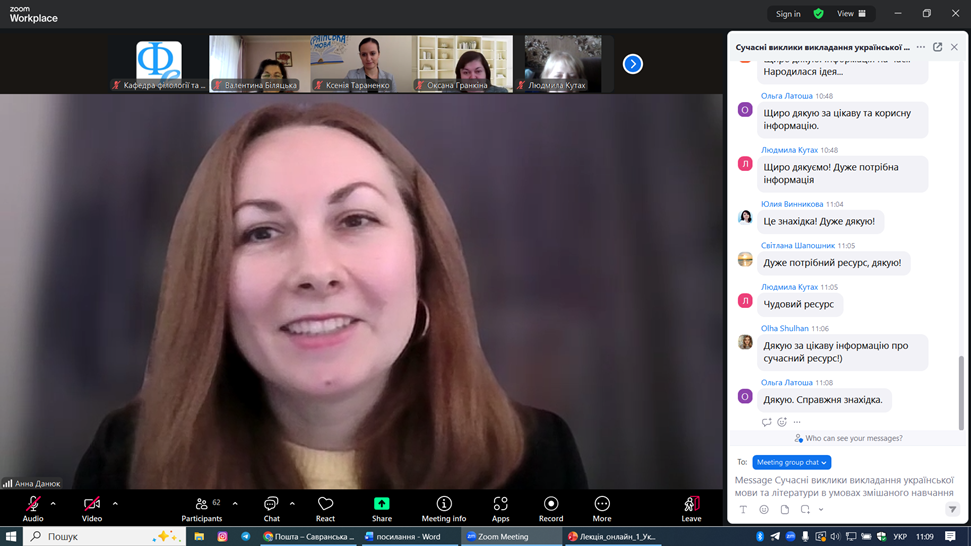Expand audio options arrow next to Audio
Viewport: 971px width, 546px height.
click(53, 504)
